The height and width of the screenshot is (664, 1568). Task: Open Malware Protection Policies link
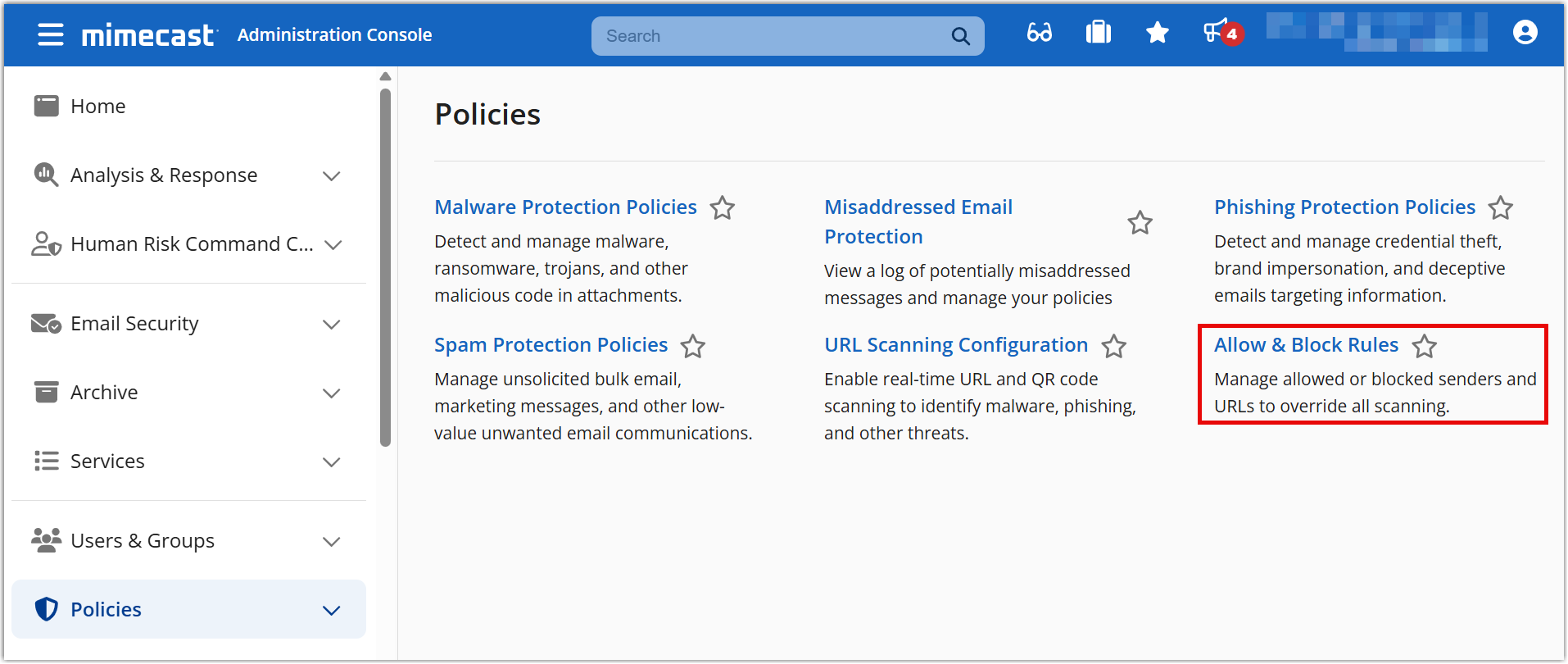pyautogui.click(x=565, y=207)
